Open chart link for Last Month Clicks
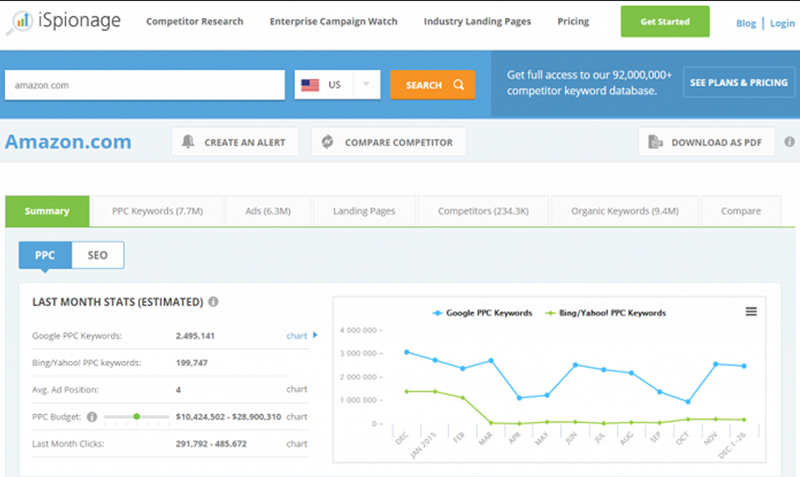 coord(296,444)
